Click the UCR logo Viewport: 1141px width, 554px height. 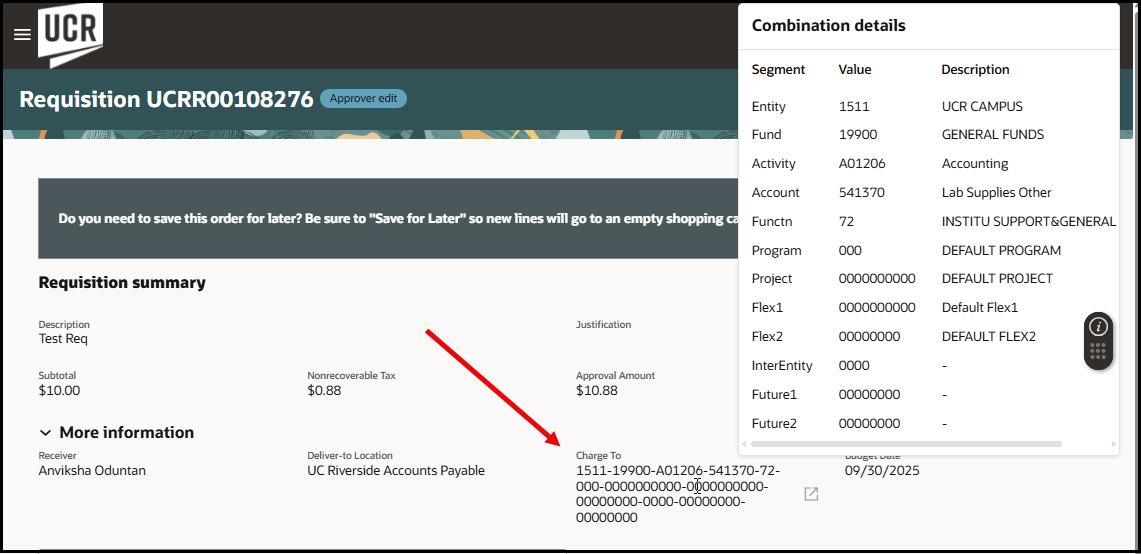(x=70, y=35)
